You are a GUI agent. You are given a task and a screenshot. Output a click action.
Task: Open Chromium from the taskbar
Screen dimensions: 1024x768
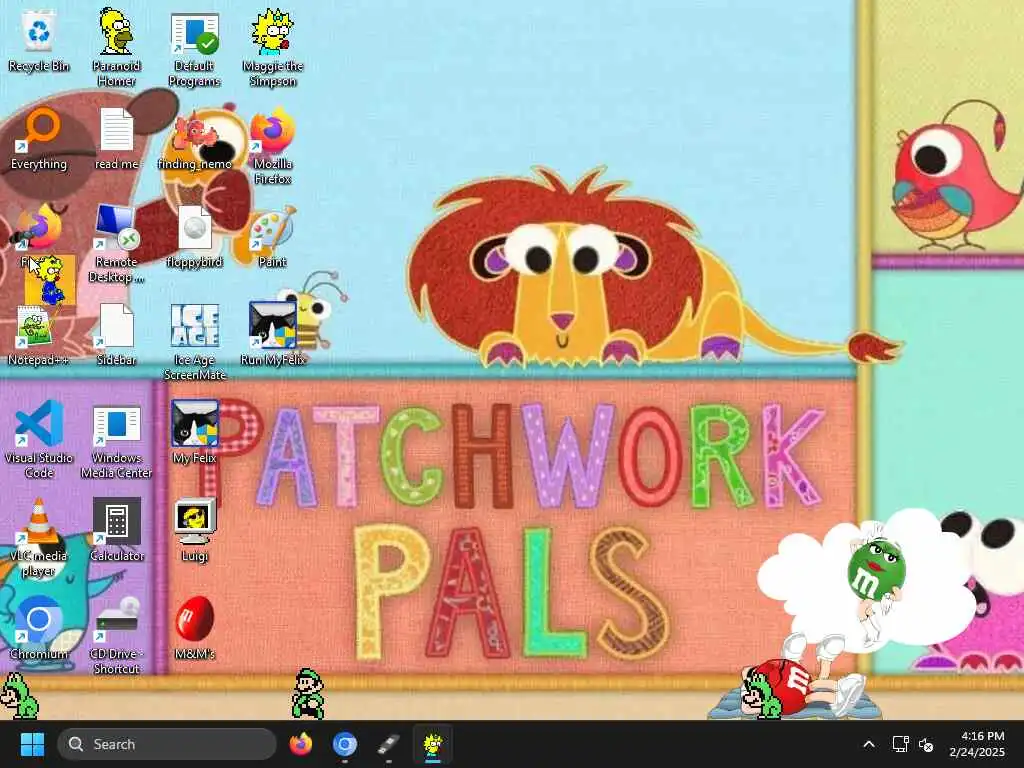tap(344, 744)
